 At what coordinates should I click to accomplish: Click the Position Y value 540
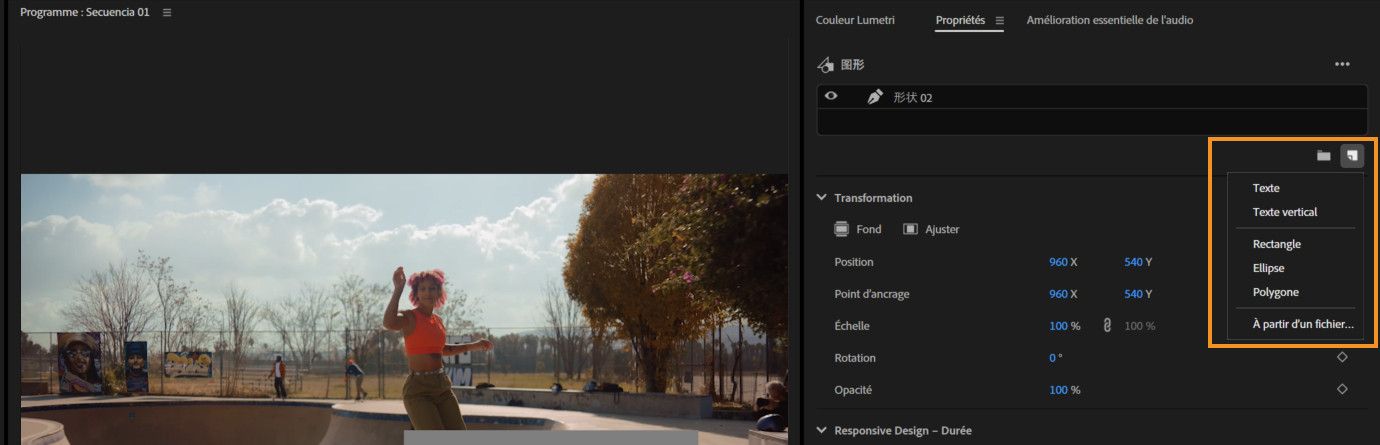coord(1133,262)
